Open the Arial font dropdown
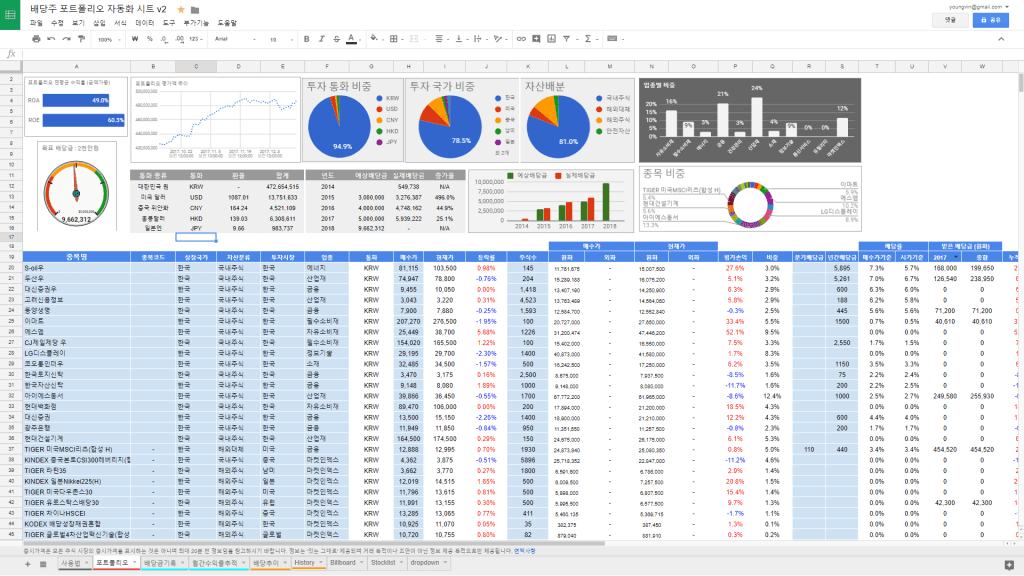Image resolution: width=1024 pixels, height=576 pixels. (236, 39)
